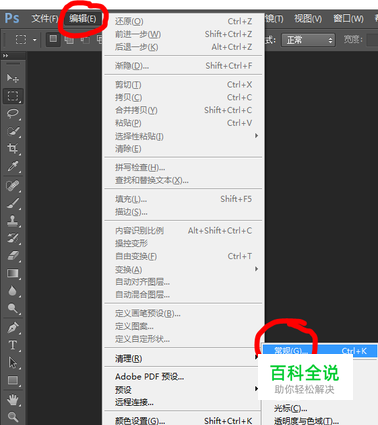378x425 pixels.
Task: Choose 前进一步(W) menu item
Action: [x=183, y=34]
